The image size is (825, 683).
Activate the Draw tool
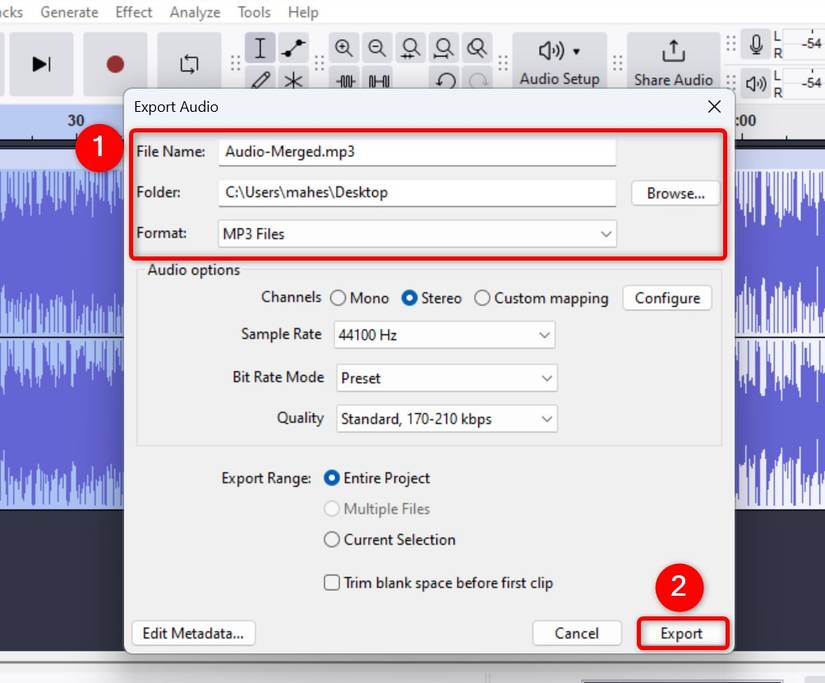pyautogui.click(x=261, y=79)
